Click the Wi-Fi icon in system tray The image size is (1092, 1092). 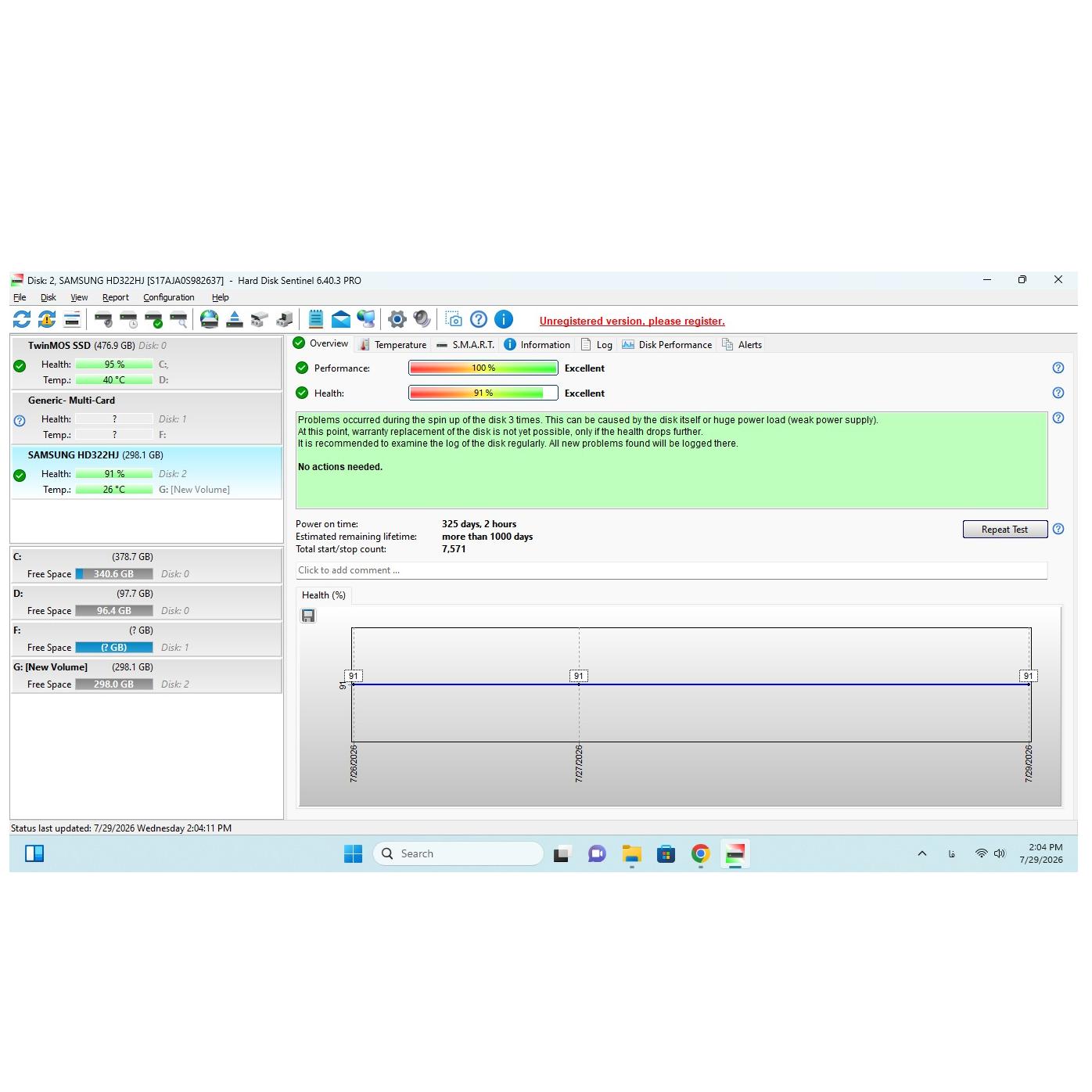click(x=981, y=853)
